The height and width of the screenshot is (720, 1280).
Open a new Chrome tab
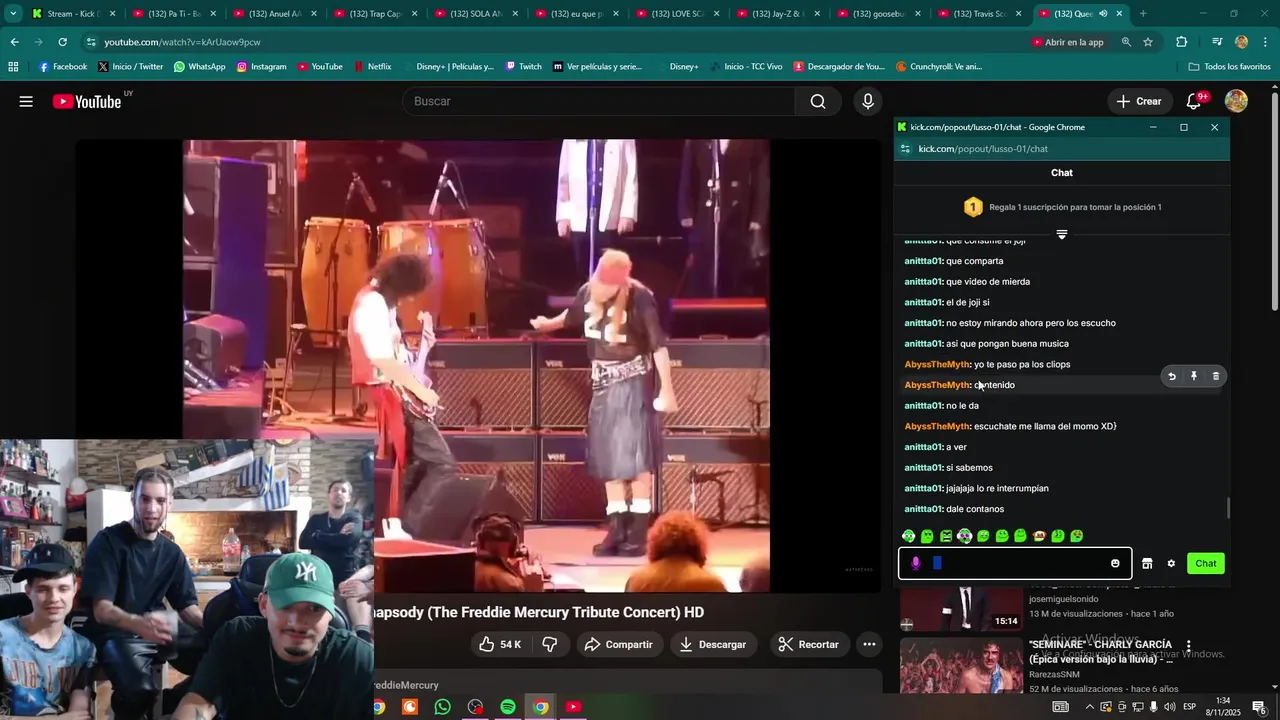point(1143,14)
